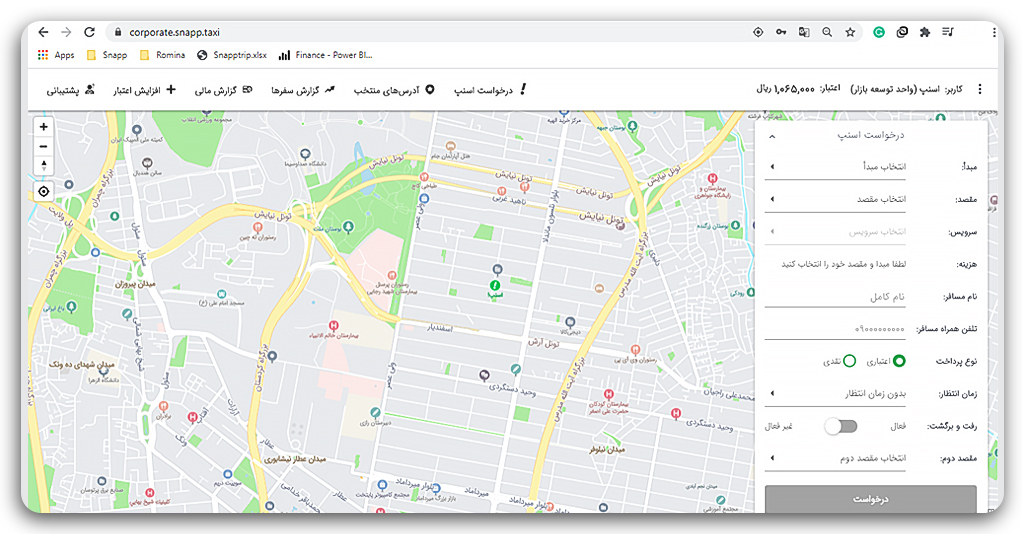Toggle the رفت و برگشت round-trip switch
The image size is (1024, 534).
840,426
